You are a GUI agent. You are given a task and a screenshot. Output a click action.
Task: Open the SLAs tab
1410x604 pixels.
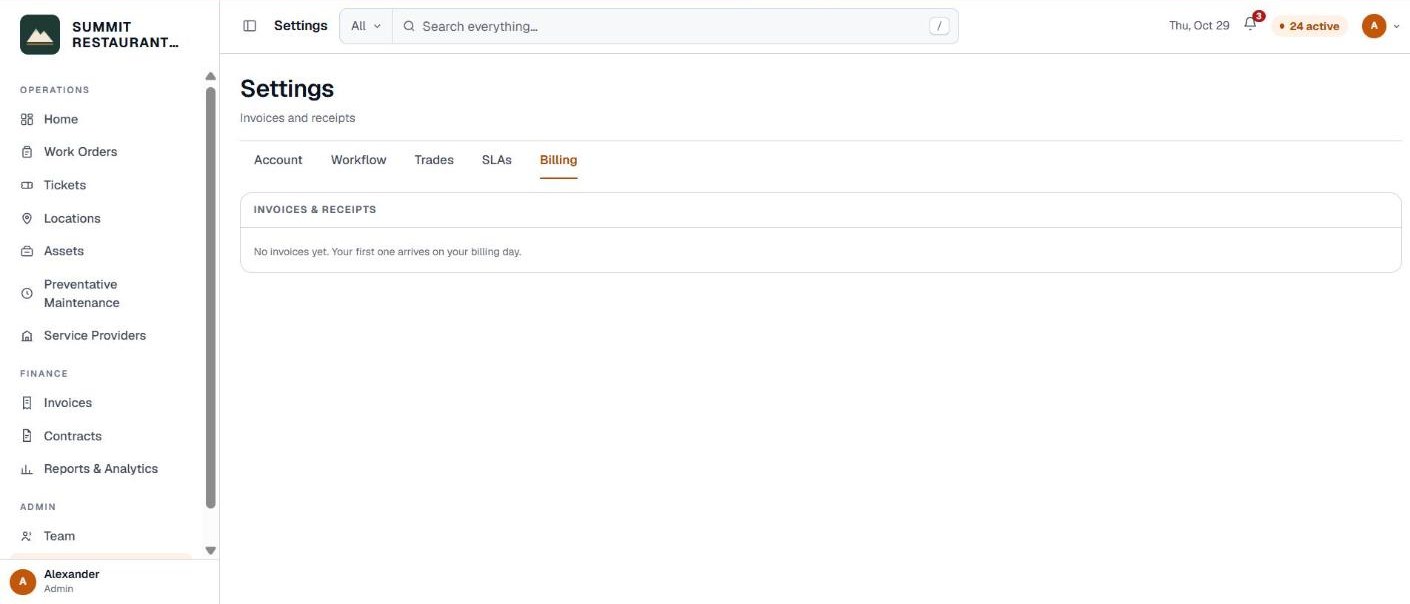[x=497, y=160]
